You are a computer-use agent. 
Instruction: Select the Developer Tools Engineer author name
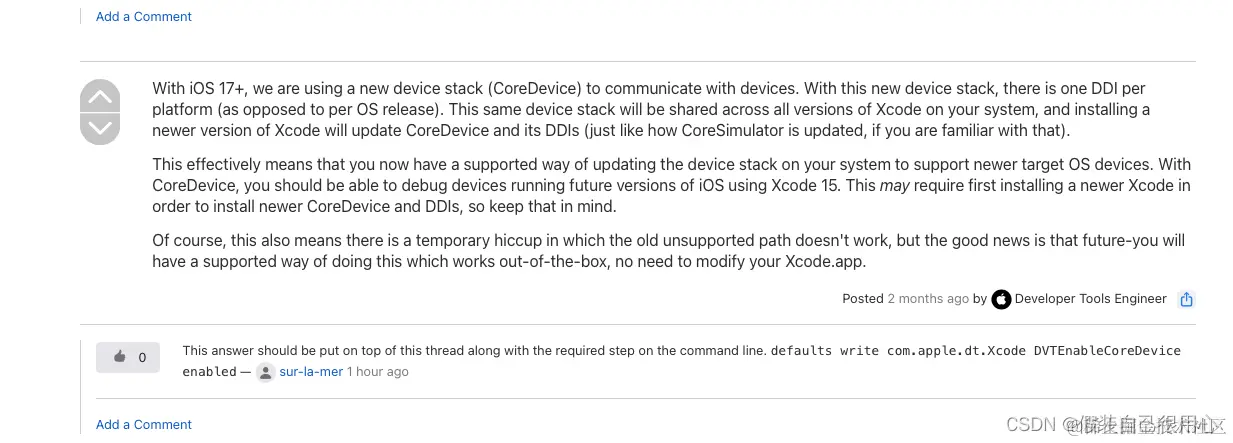1090,298
